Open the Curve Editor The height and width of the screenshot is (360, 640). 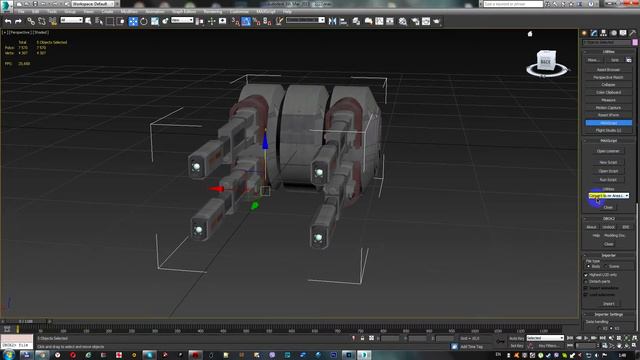click(x=379, y=21)
